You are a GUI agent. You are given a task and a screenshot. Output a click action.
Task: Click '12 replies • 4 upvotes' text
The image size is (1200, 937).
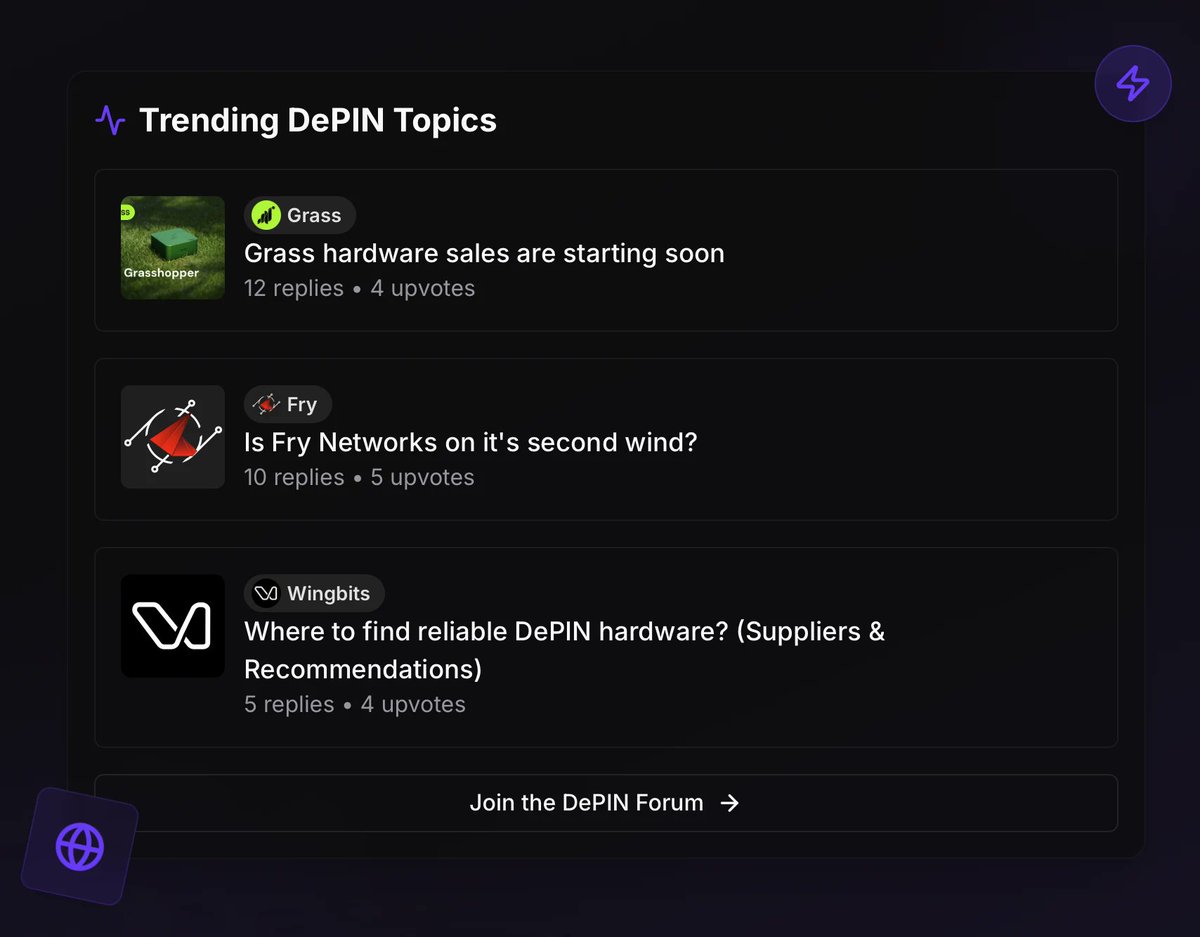(x=360, y=289)
